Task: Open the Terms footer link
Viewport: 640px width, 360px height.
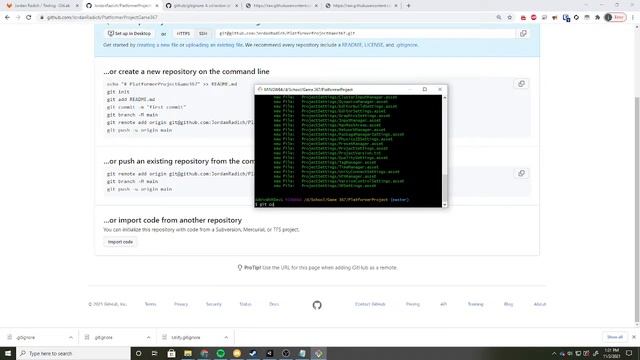Action: pyautogui.click(x=150, y=304)
